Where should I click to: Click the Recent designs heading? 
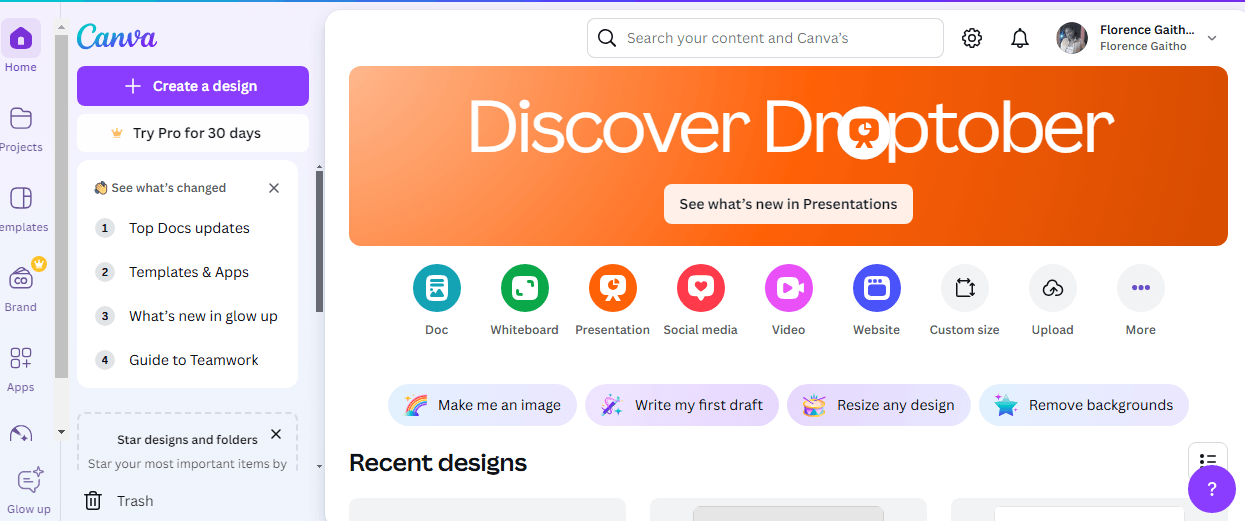438,463
